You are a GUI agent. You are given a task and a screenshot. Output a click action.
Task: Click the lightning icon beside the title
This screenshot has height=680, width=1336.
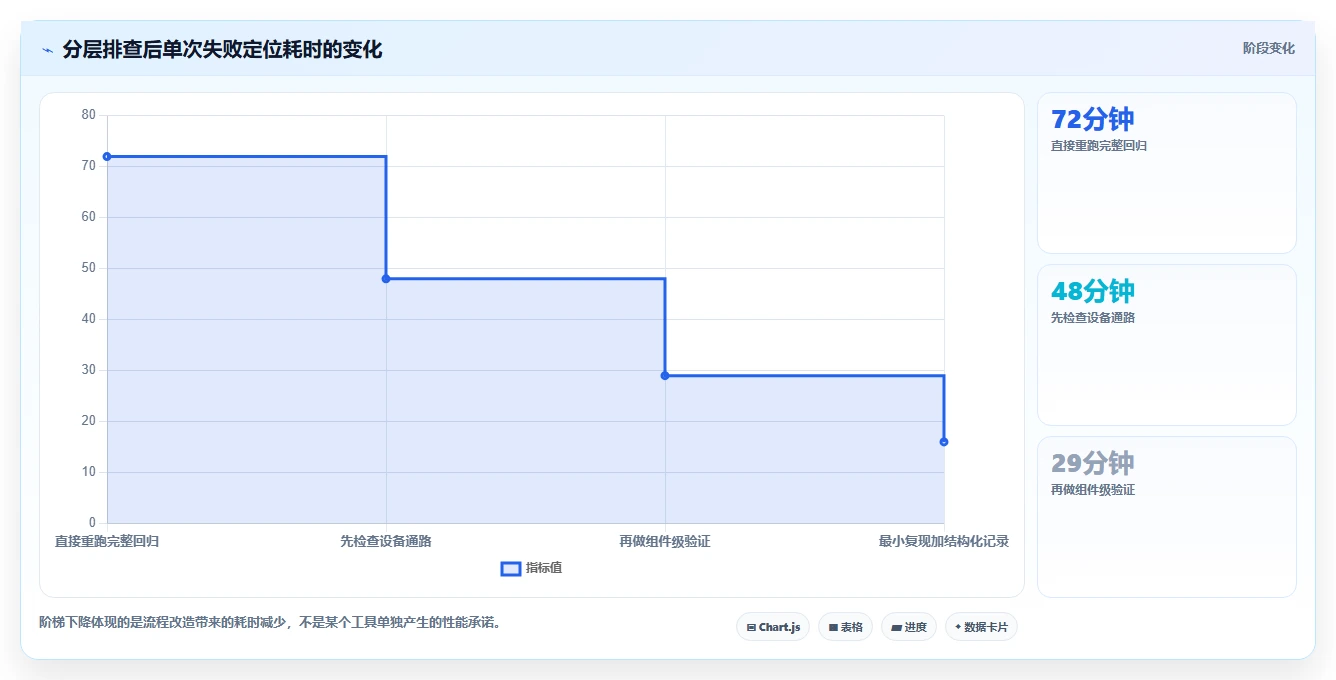(48, 50)
